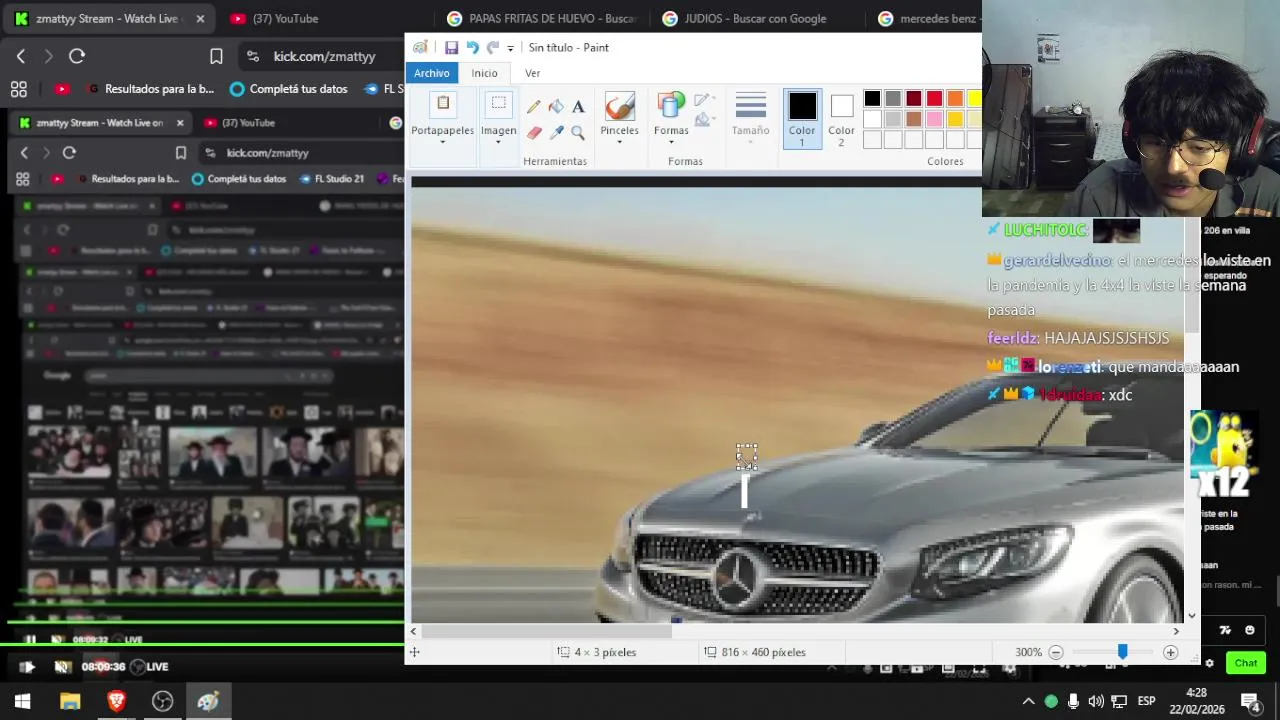
Task: Click the Paint zoom out minus button
Action: click(x=1056, y=652)
